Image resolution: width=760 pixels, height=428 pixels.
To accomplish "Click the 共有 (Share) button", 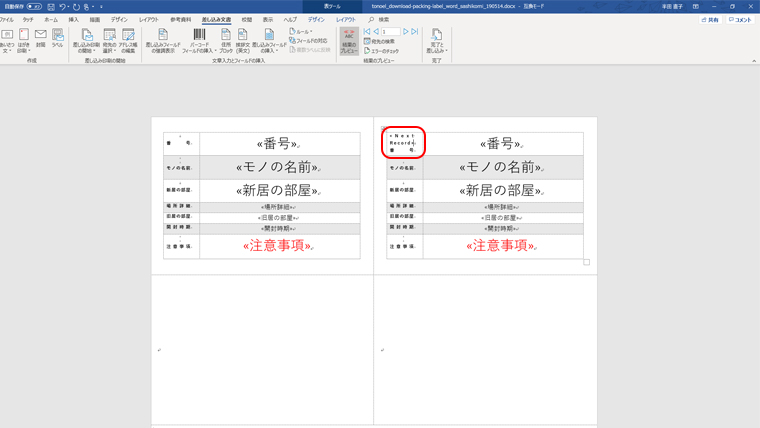I will coord(710,19).
